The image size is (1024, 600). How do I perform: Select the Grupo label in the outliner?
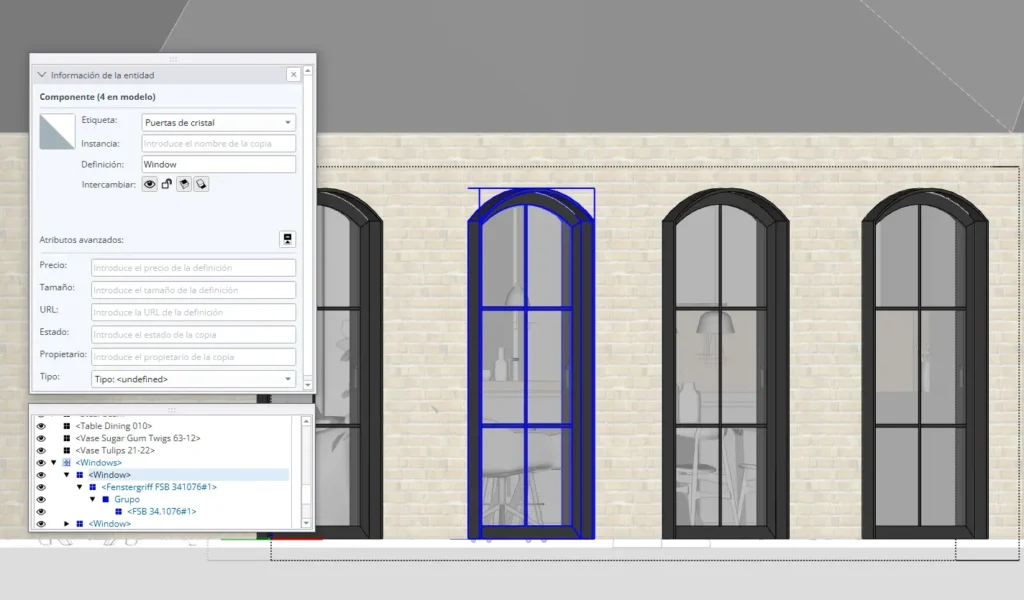[127, 499]
